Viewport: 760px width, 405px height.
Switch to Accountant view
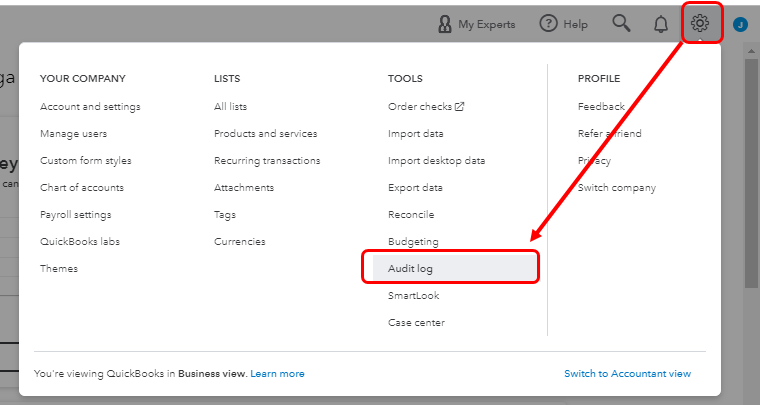pos(627,373)
